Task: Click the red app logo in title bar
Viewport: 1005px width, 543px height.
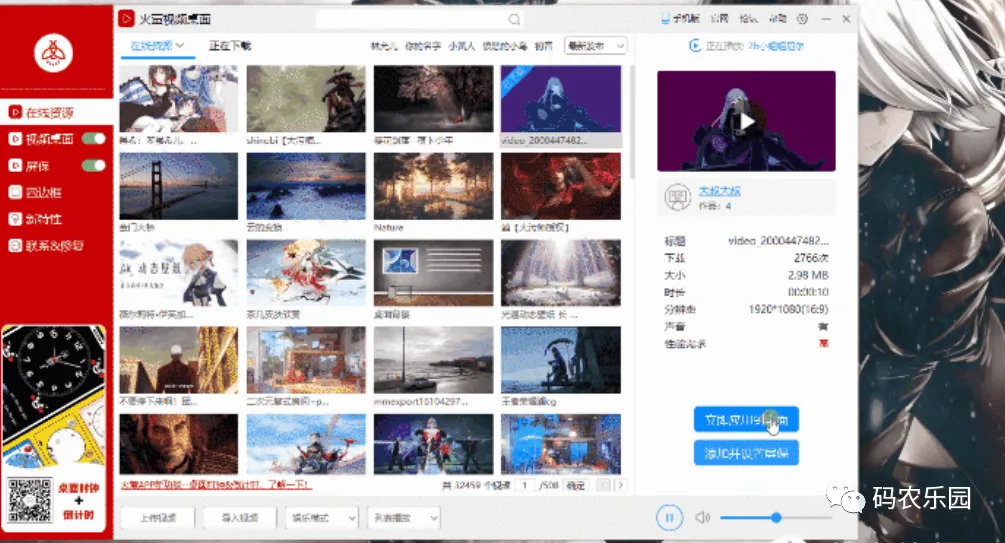Action: click(126, 19)
